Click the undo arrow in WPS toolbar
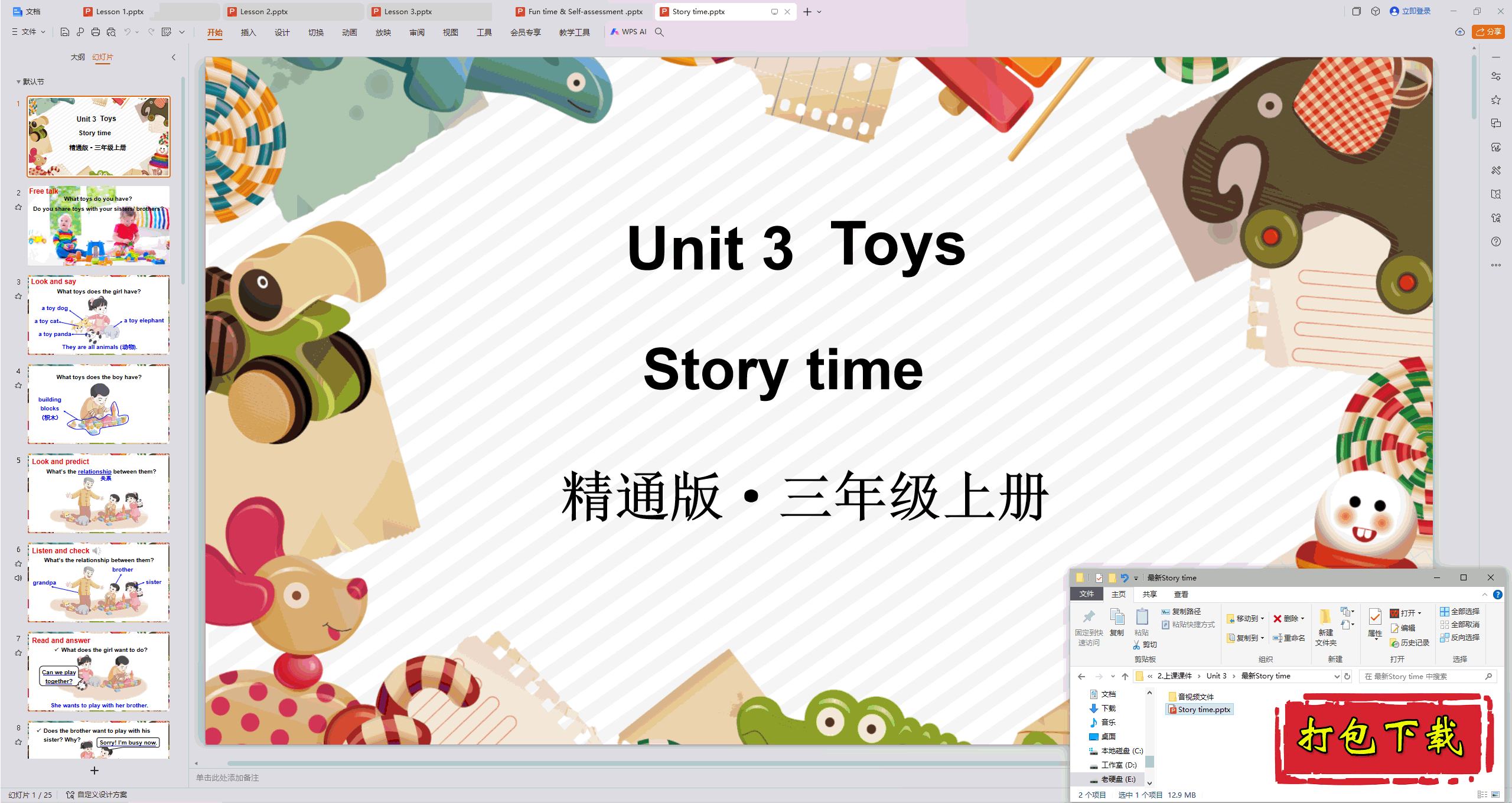The image size is (1512, 803). (127, 32)
